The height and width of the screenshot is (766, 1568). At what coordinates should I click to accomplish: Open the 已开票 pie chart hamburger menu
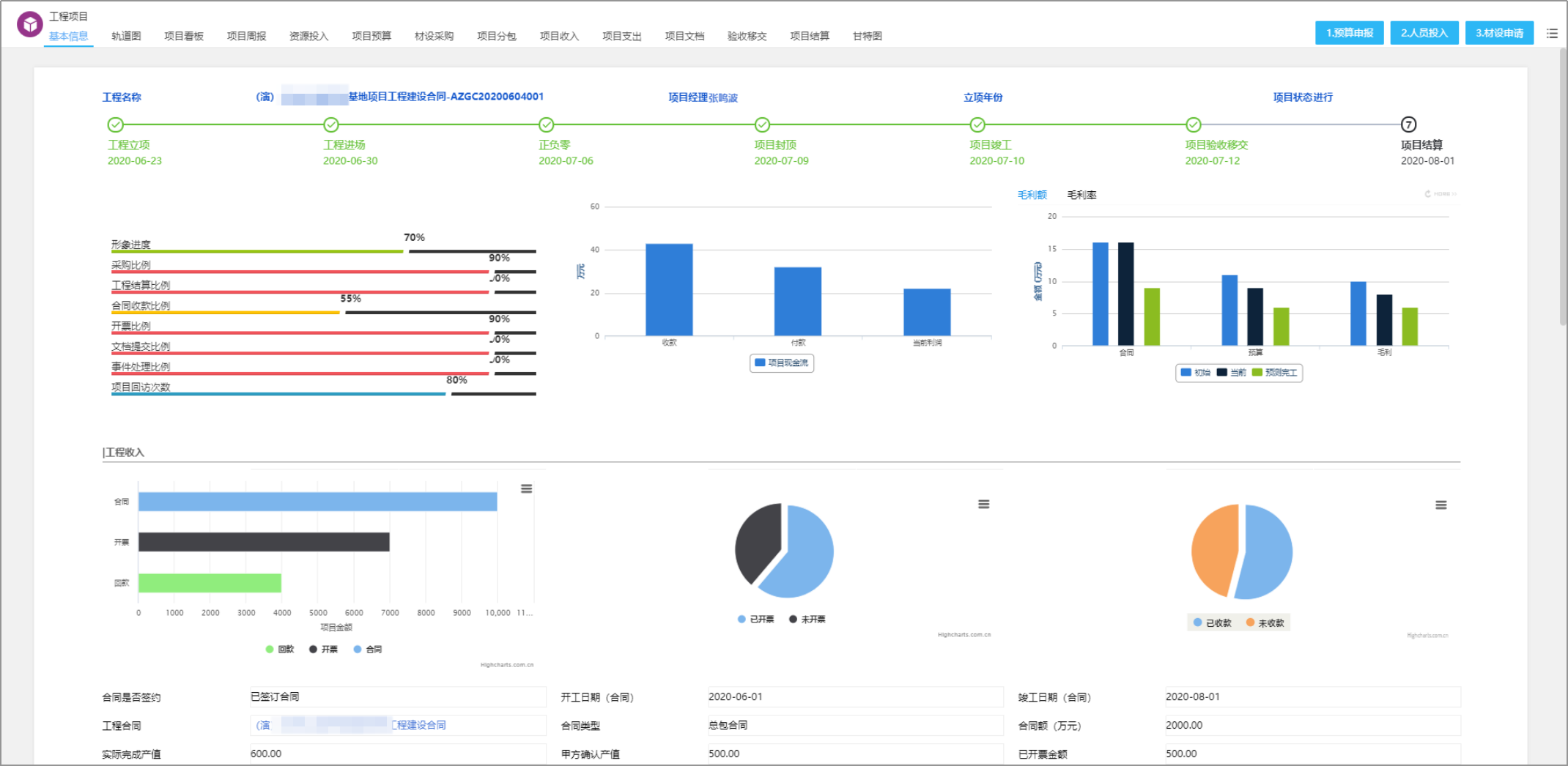[983, 504]
